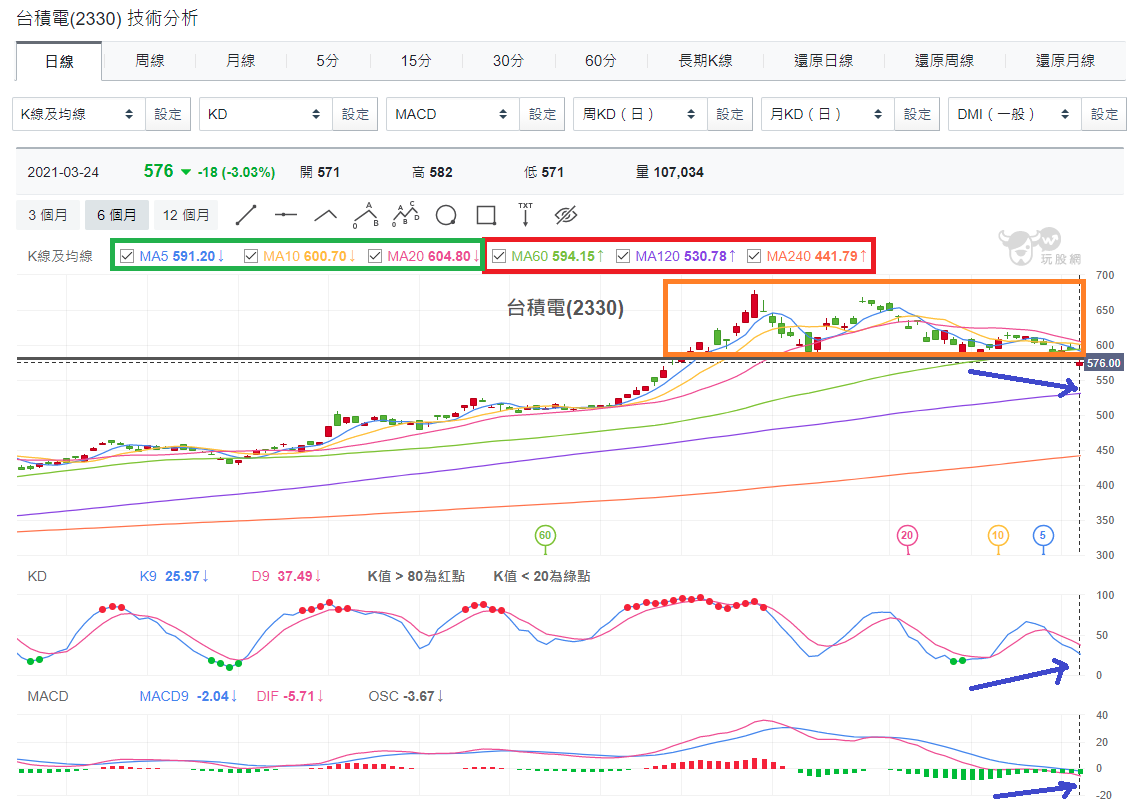Select the trend line drawing tool
Image resolution: width=1144 pixels, height=804 pixels.
(x=246, y=215)
